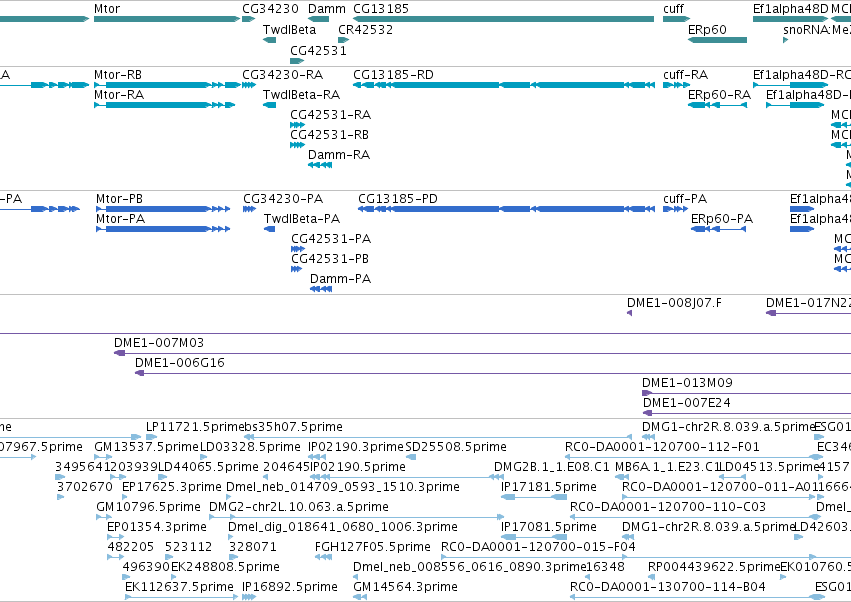Click the RC0-DA0001-130700-114-B04 label

coord(668,587)
